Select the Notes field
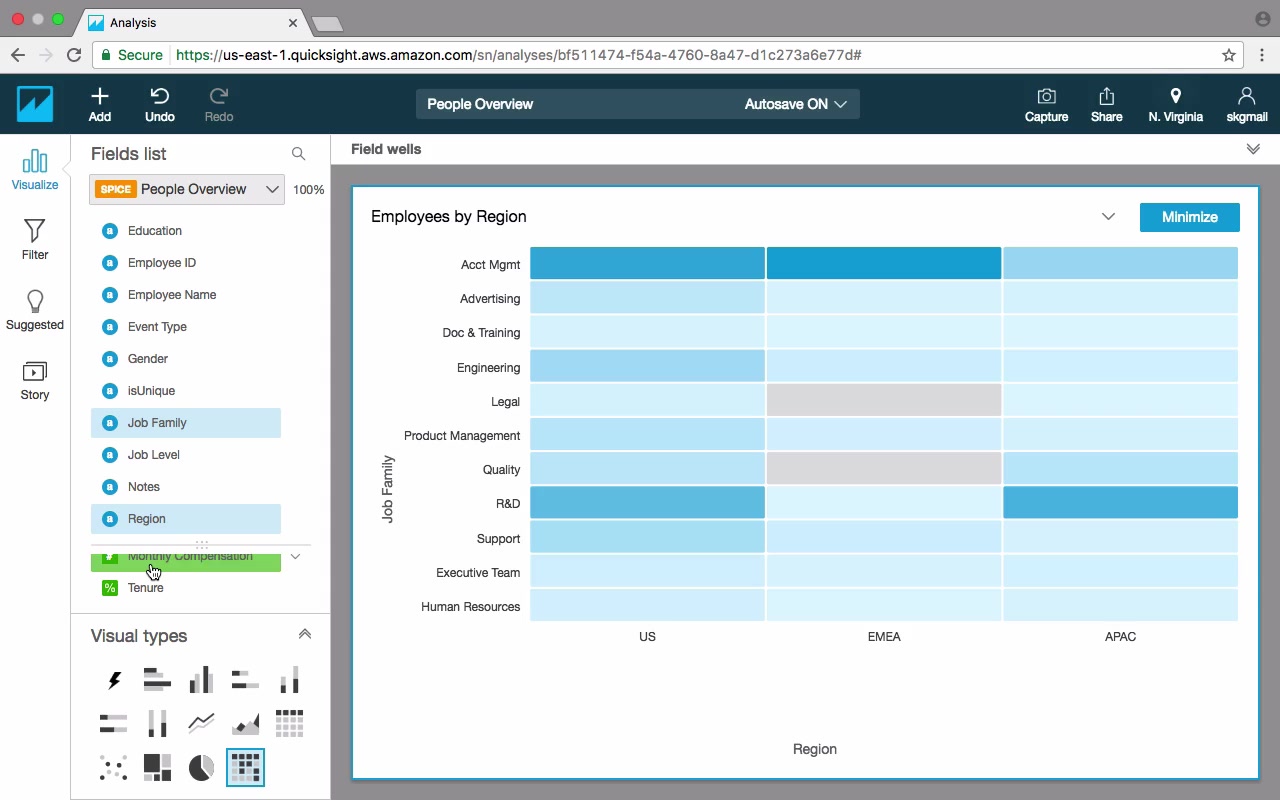This screenshot has width=1280, height=800. pyautogui.click(x=186, y=487)
